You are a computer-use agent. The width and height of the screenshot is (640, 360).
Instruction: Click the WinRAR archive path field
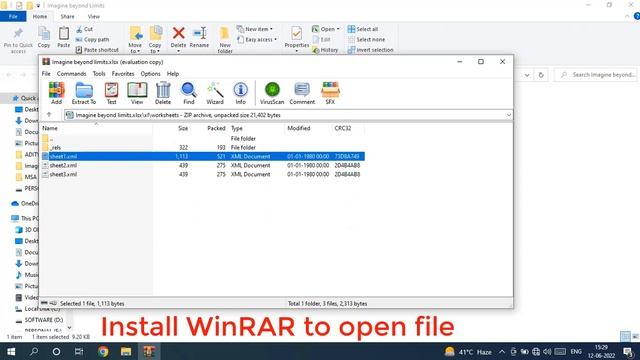(288, 115)
